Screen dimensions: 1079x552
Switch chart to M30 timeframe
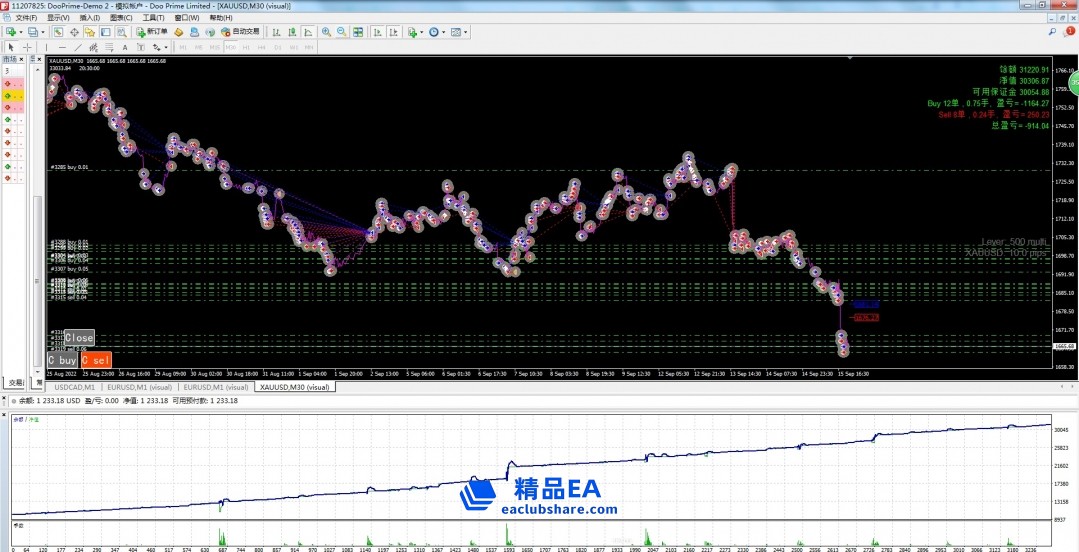[x=231, y=47]
